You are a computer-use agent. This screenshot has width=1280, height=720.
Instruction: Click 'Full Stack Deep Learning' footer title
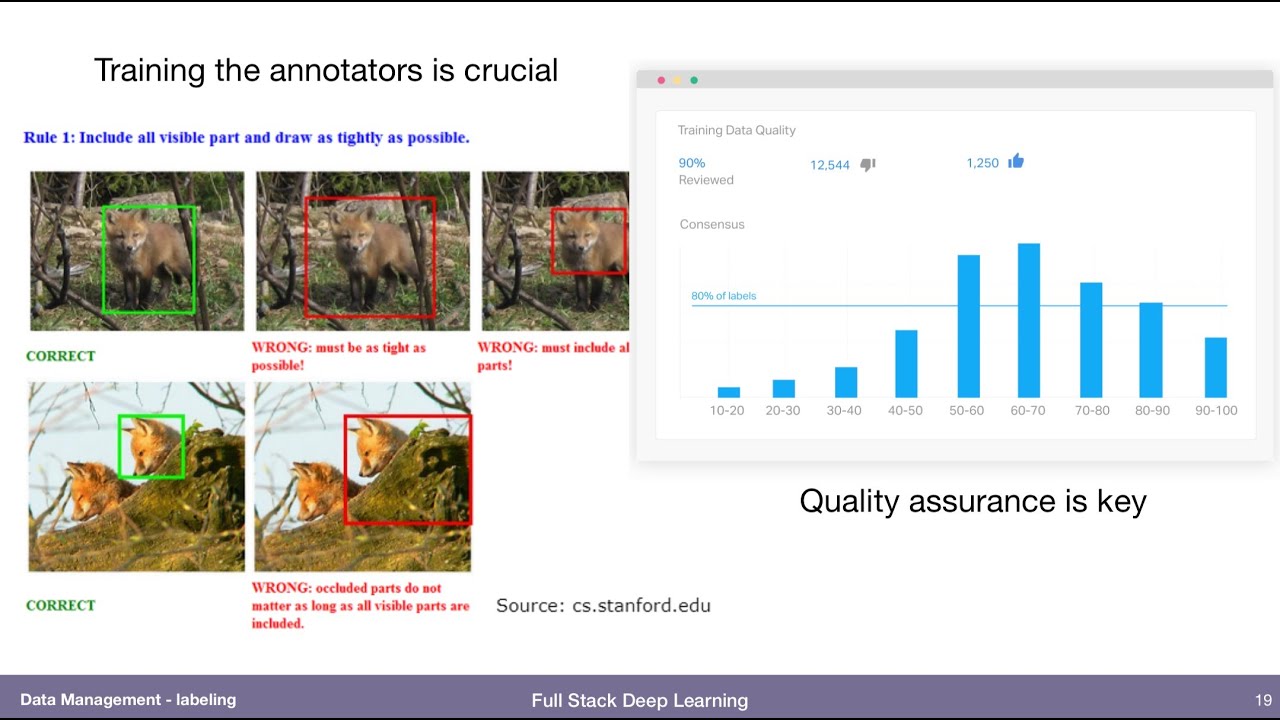click(640, 700)
